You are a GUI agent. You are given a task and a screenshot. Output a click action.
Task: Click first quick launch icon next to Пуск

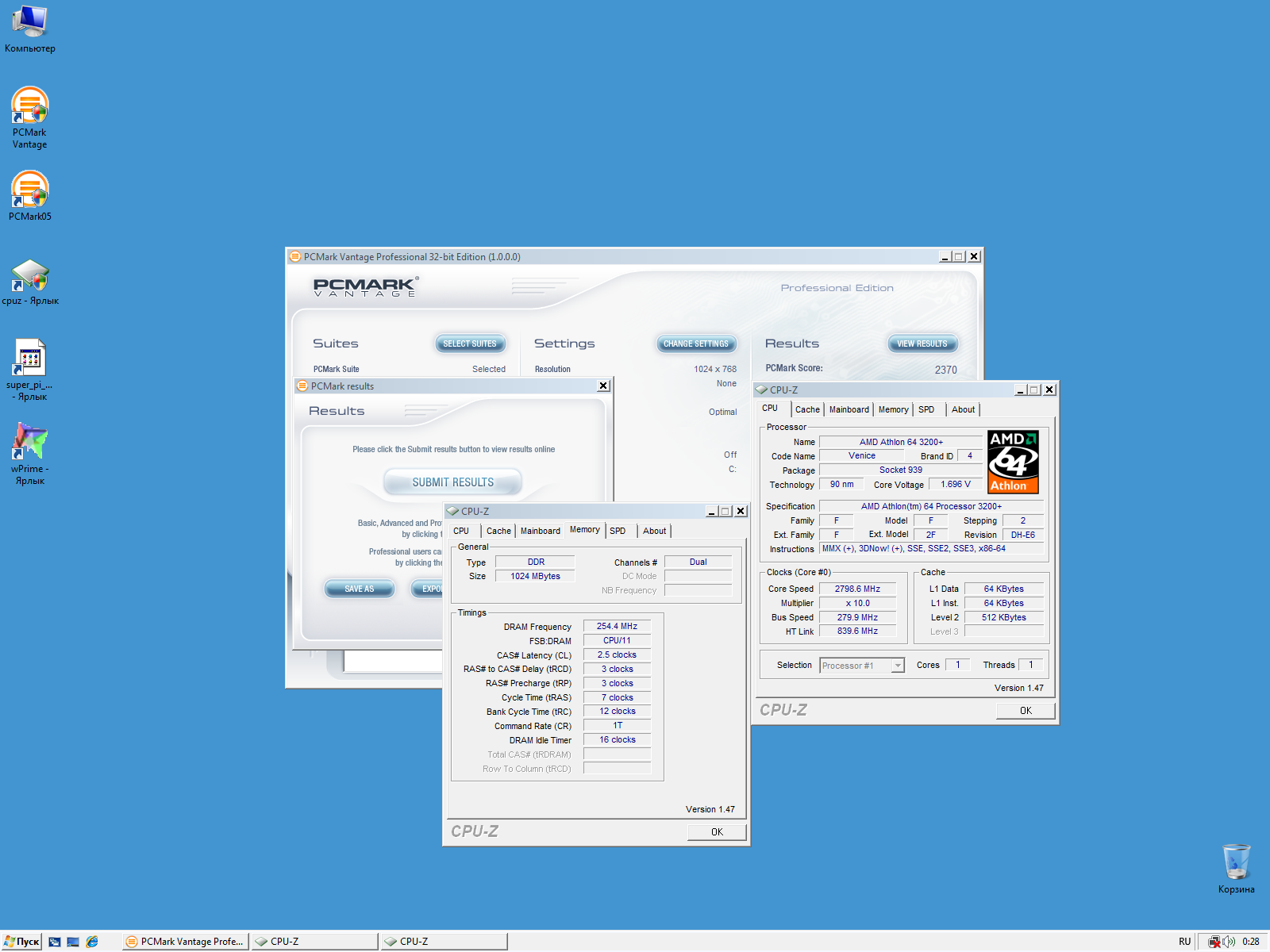click(x=55, y=942)
